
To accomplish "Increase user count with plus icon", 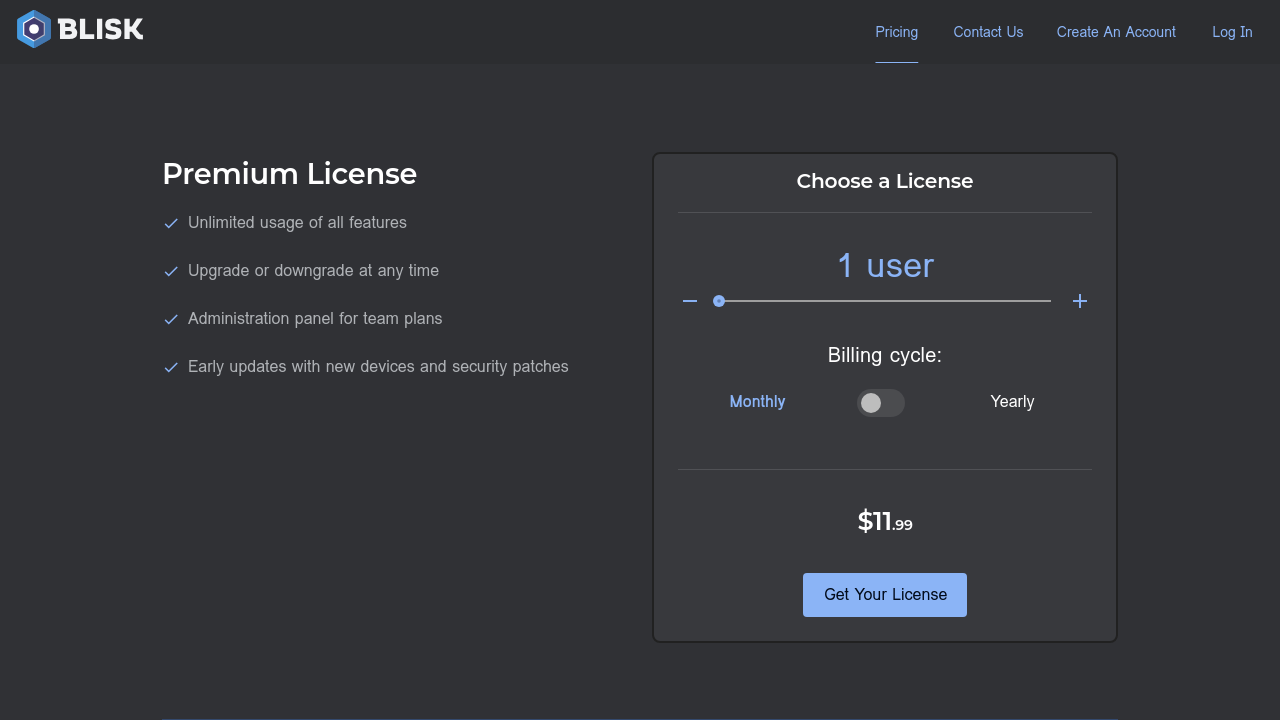I will click(x=1080, y=301).
